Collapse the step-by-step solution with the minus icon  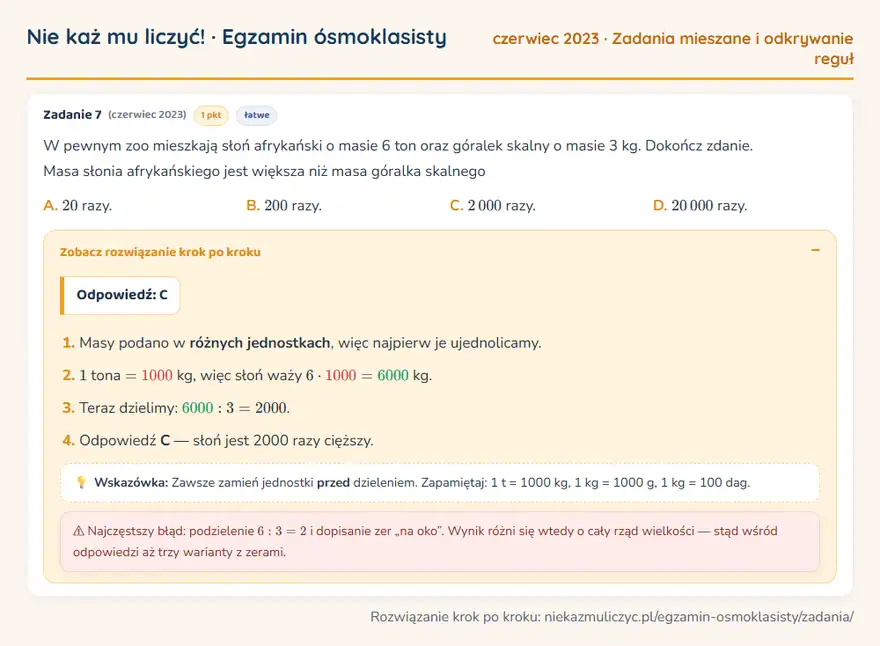pyautogui.click(x=815, y=250)
